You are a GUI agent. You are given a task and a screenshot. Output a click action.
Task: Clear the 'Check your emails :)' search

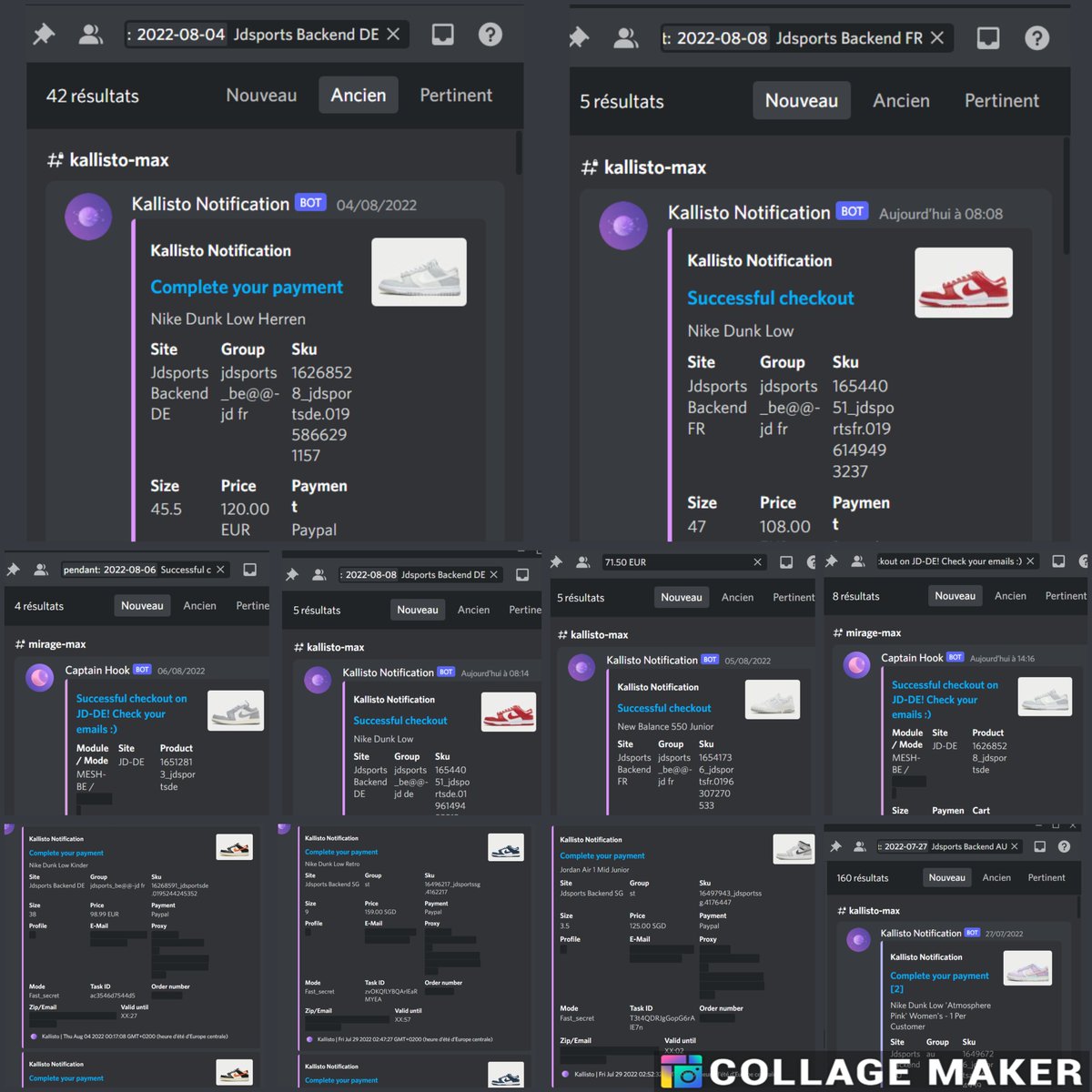(1030, 561)
